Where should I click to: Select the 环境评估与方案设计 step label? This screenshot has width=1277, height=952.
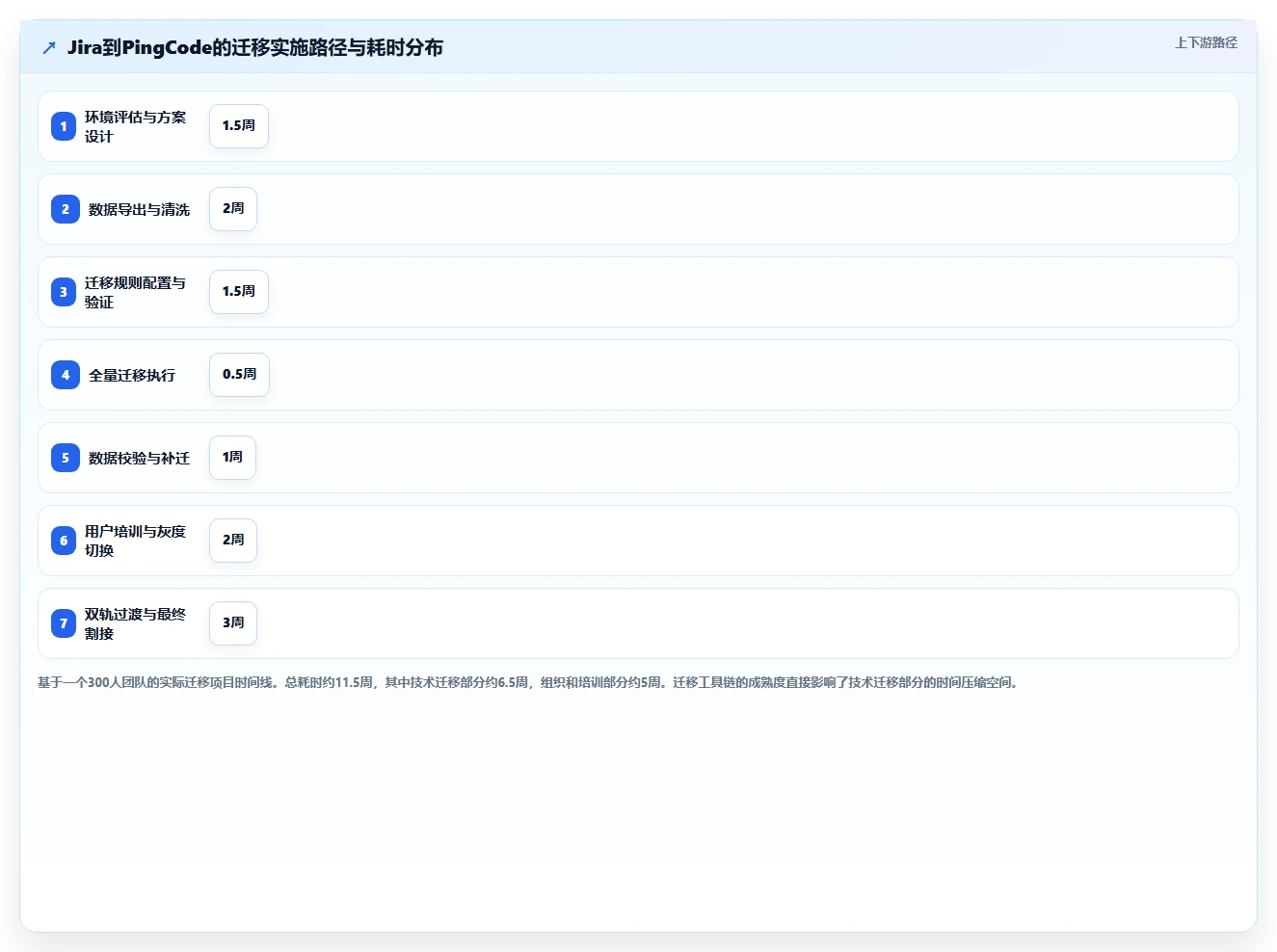[135, 126]
